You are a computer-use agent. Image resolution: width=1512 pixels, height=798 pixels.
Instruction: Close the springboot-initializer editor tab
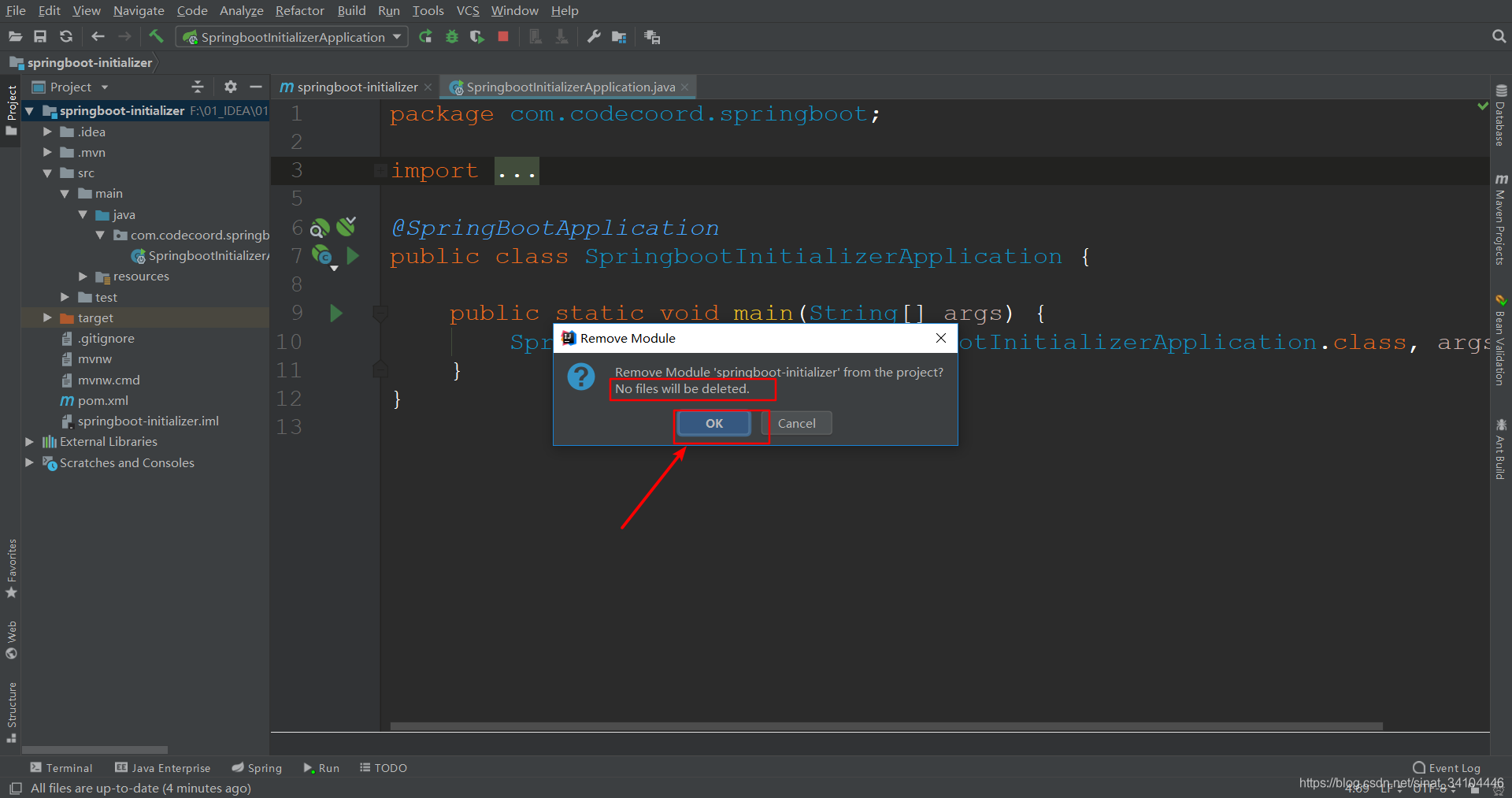pos(428,87)
